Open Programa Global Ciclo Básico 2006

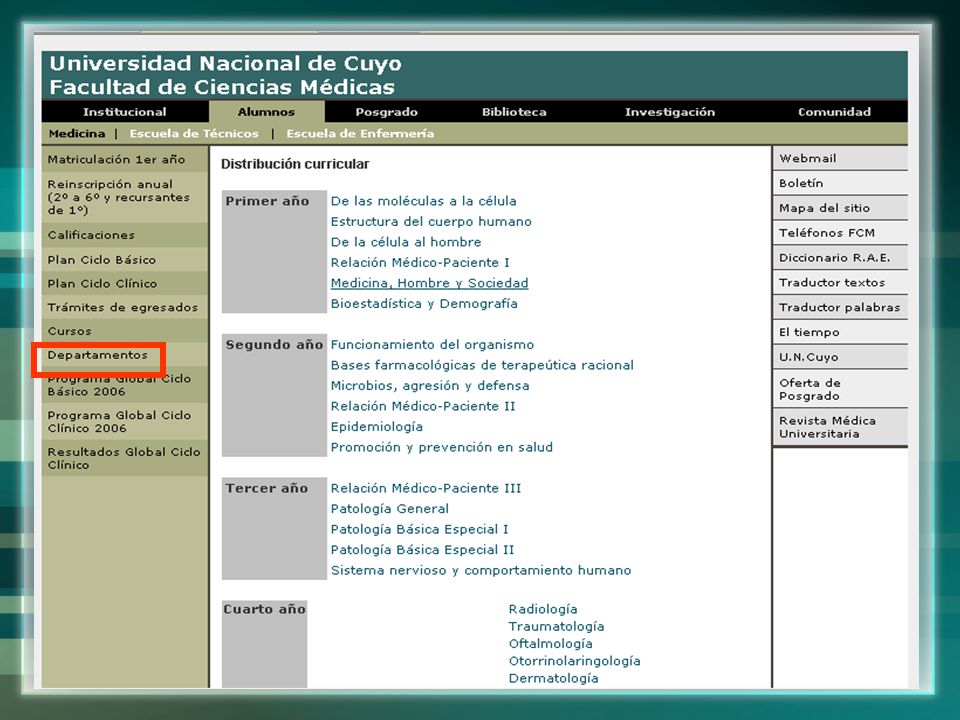125,385
